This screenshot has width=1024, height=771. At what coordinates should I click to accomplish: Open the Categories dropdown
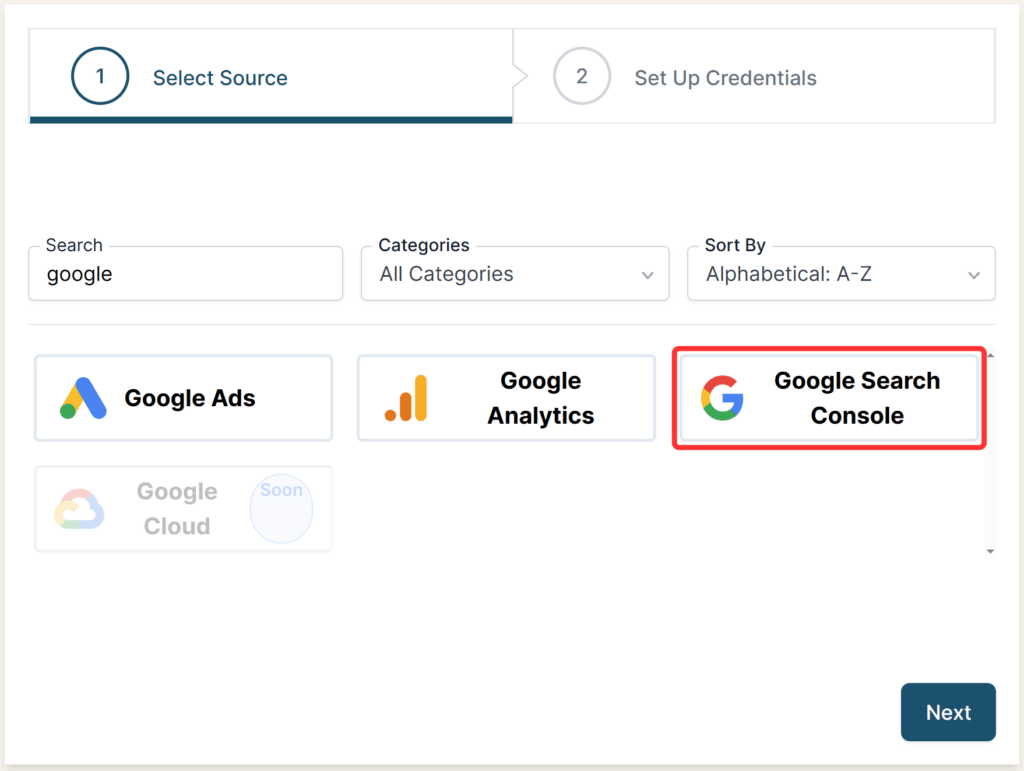(x=514, y=274)
